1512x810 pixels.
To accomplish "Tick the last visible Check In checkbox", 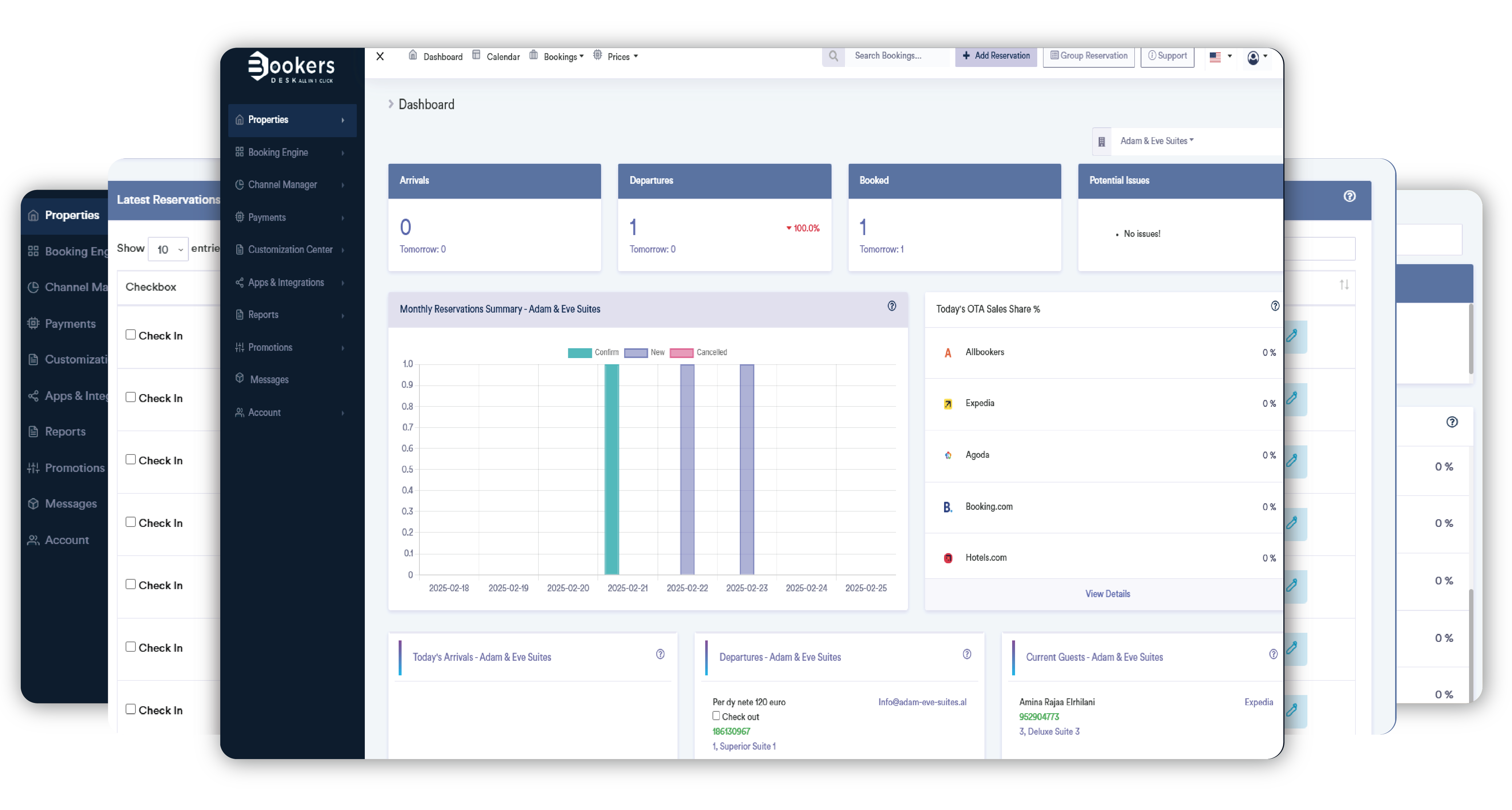I will 131,708.
